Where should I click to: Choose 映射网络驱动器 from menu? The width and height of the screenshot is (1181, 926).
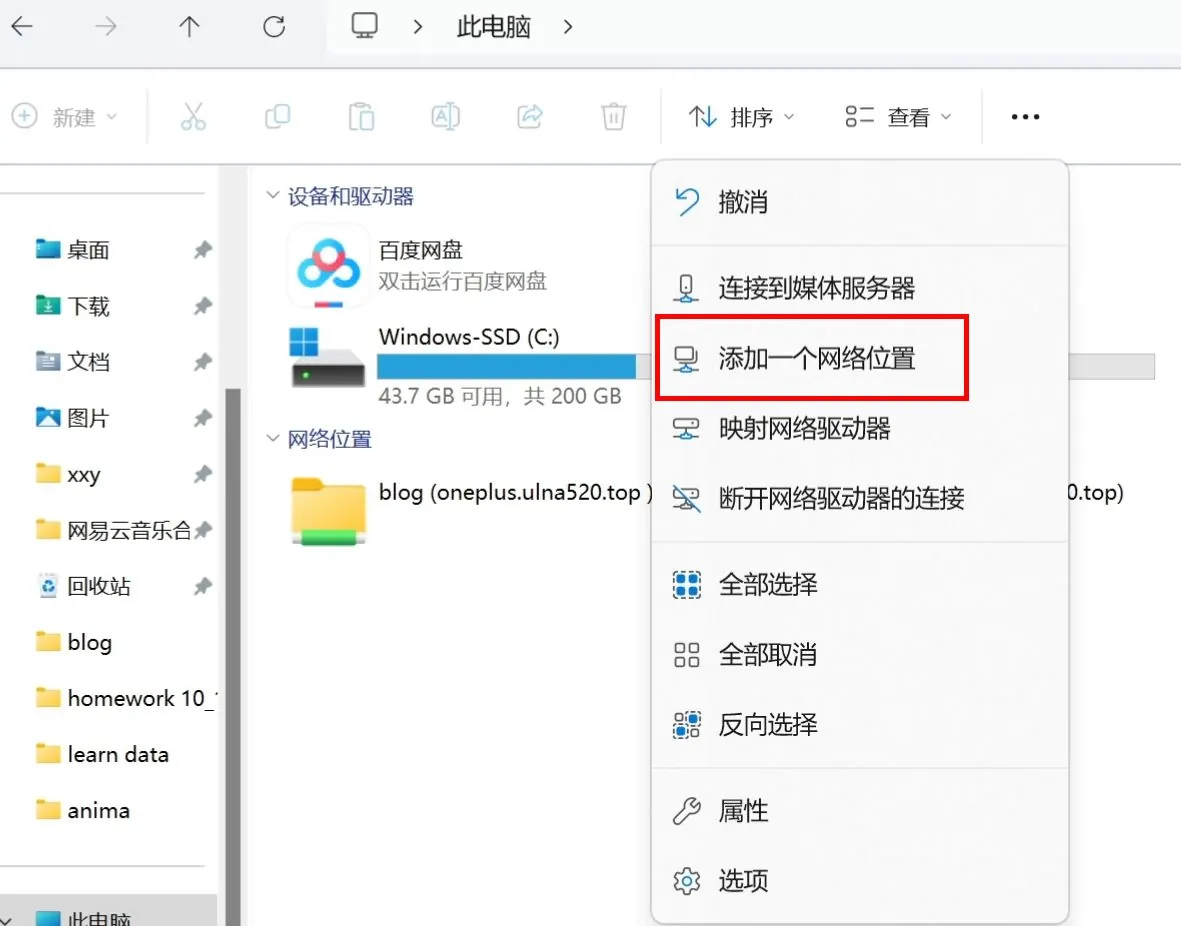coord(803,429)
